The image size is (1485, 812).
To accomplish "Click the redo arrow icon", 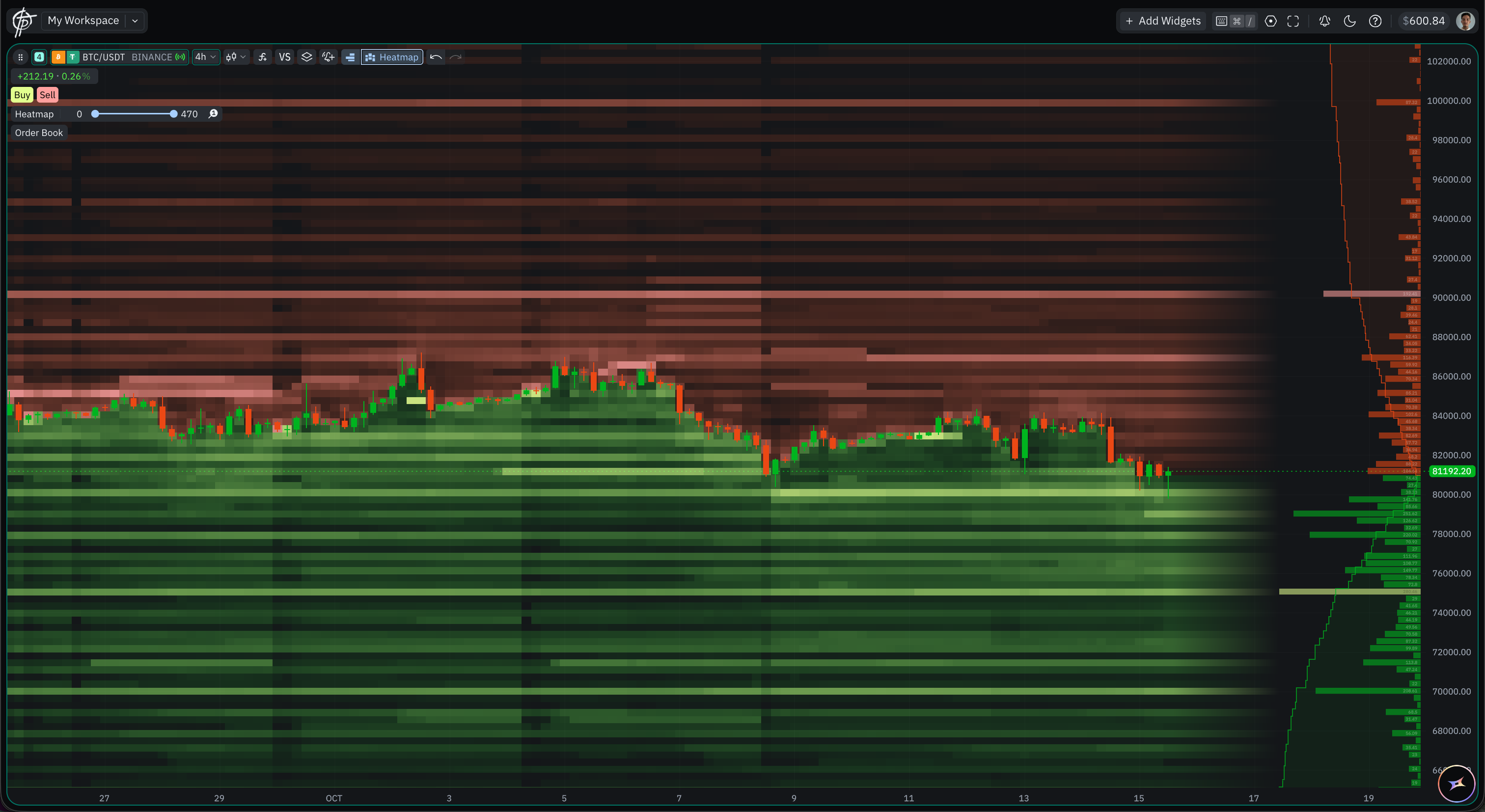I will coord(455,57).
